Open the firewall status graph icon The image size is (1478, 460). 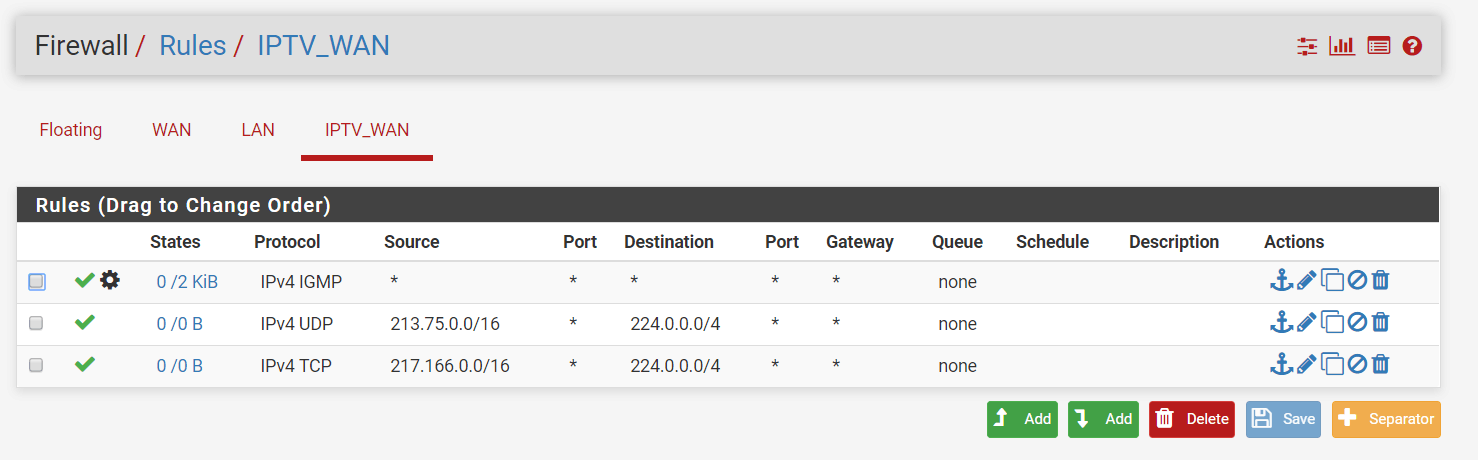tap(1342, 46)
